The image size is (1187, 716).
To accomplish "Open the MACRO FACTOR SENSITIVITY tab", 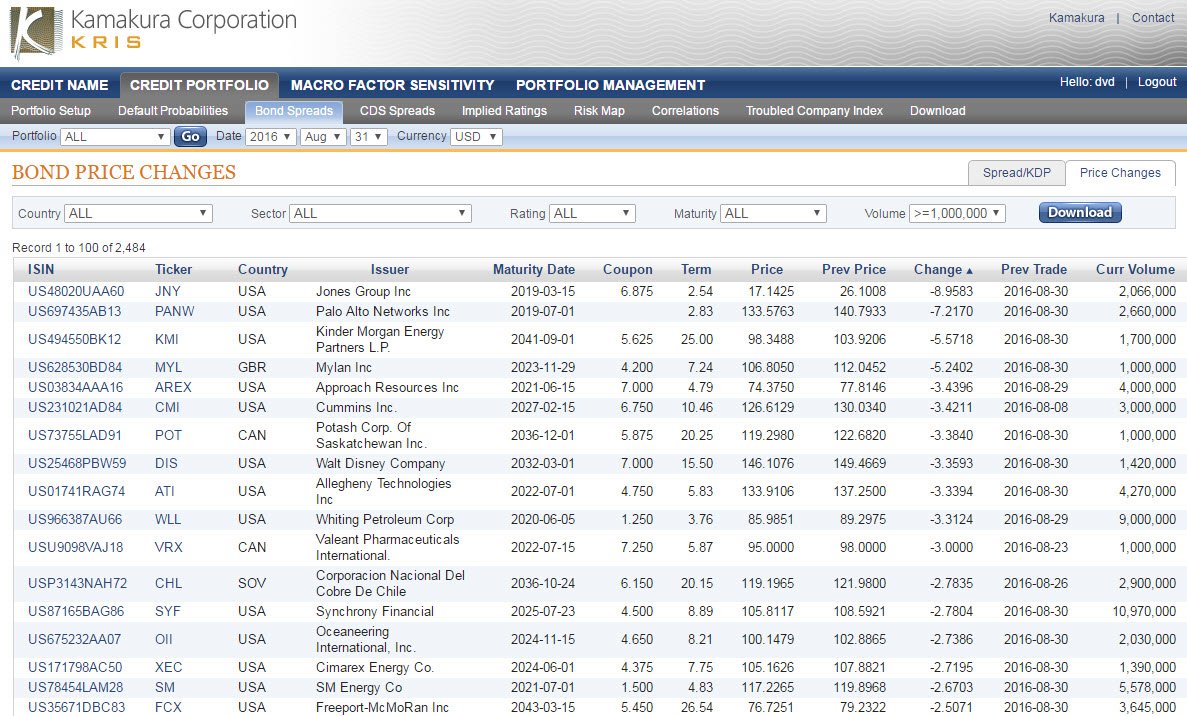I will click(392, 86).
